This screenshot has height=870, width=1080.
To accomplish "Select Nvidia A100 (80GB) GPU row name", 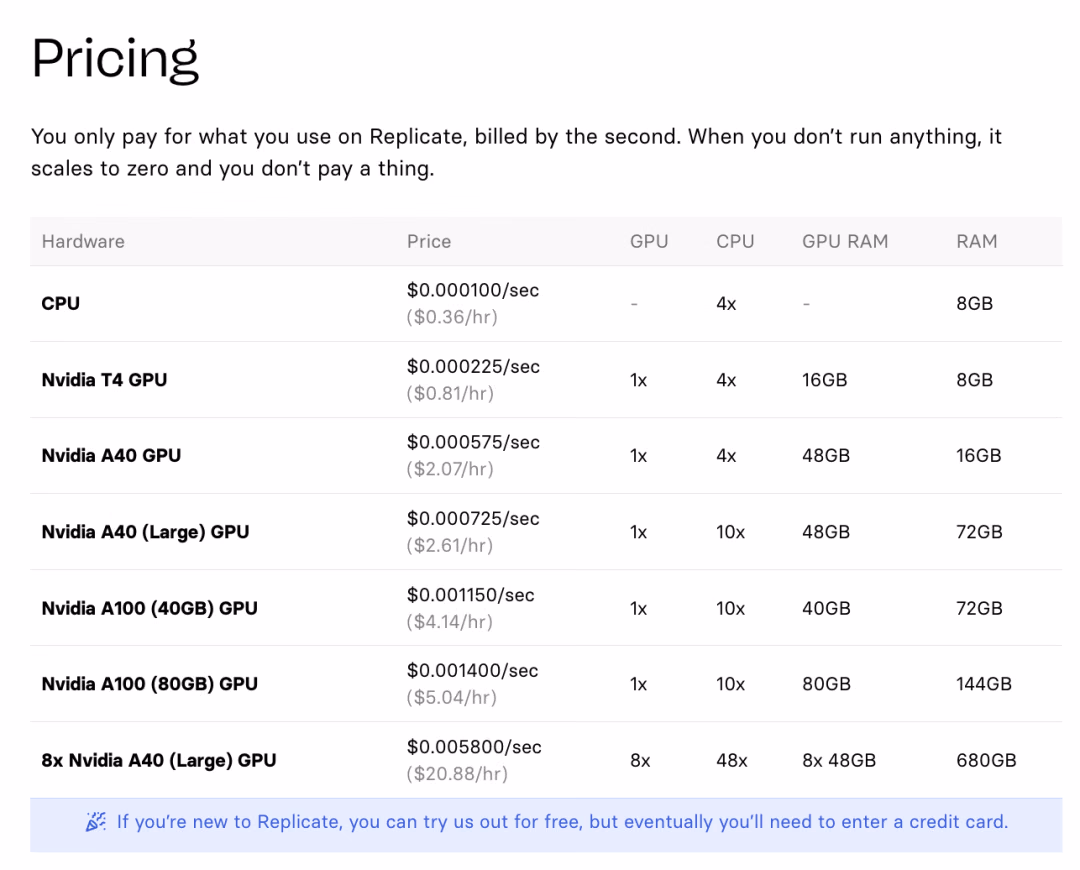I will tap(149, 684).
